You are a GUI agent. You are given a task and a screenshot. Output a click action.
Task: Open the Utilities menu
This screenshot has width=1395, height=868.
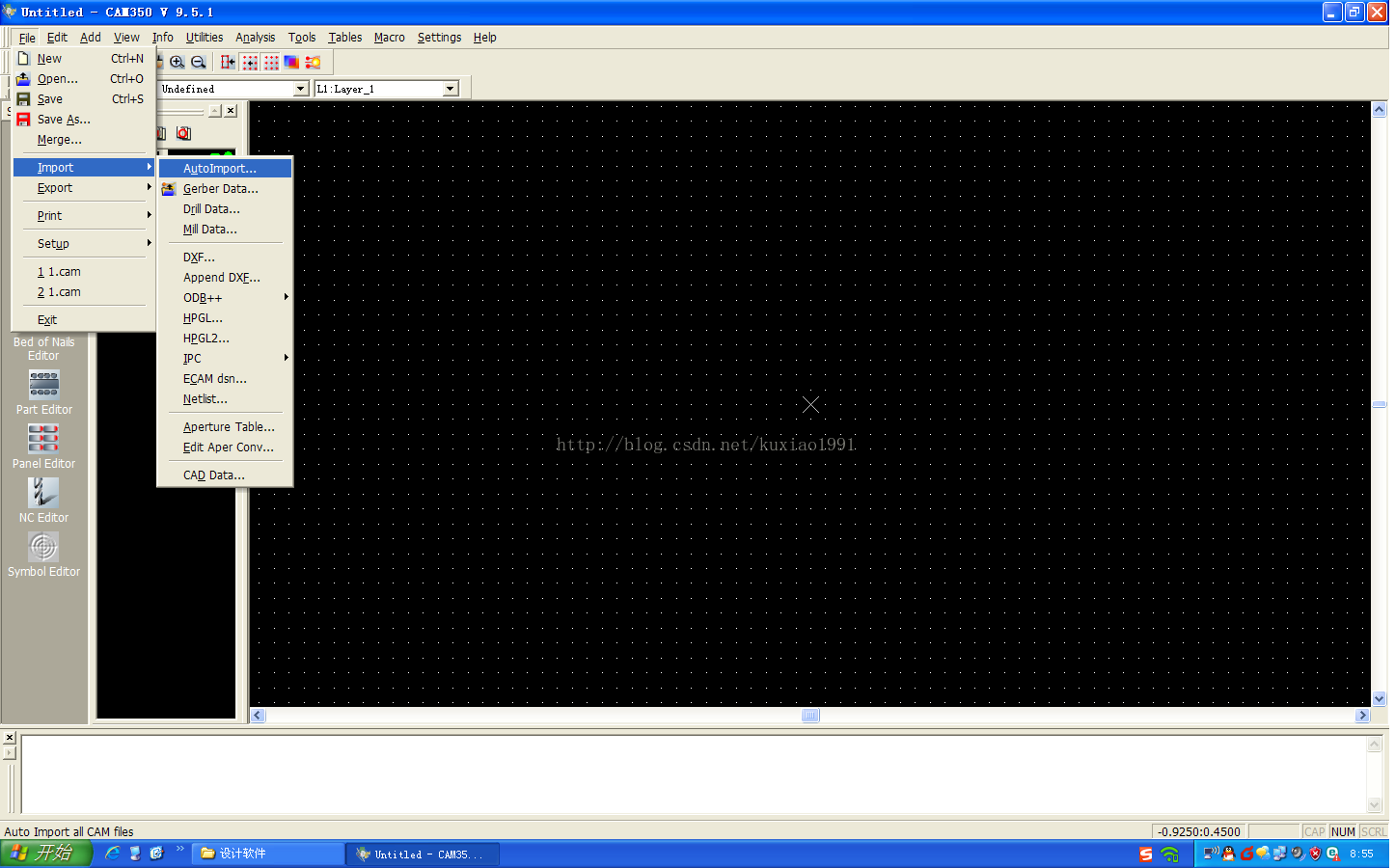[205, 38]
